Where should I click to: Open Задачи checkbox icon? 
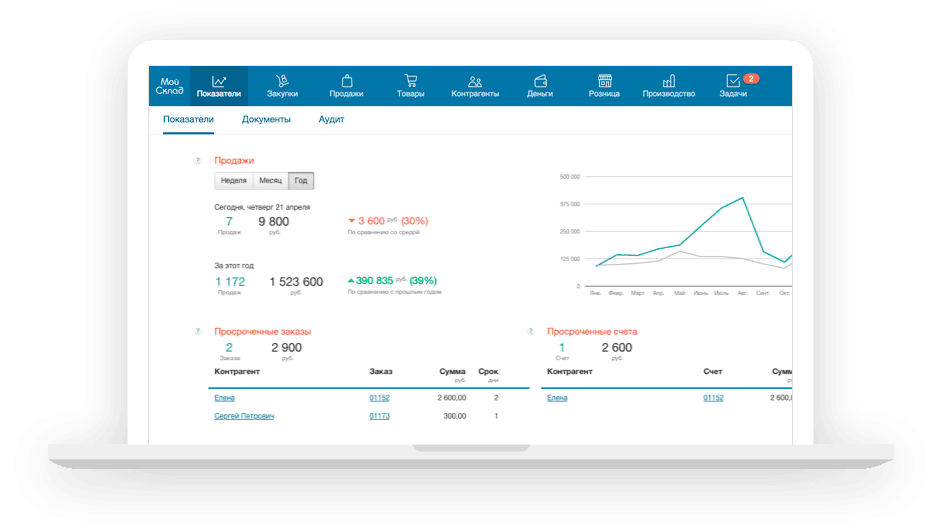click(x=733, y=80)
